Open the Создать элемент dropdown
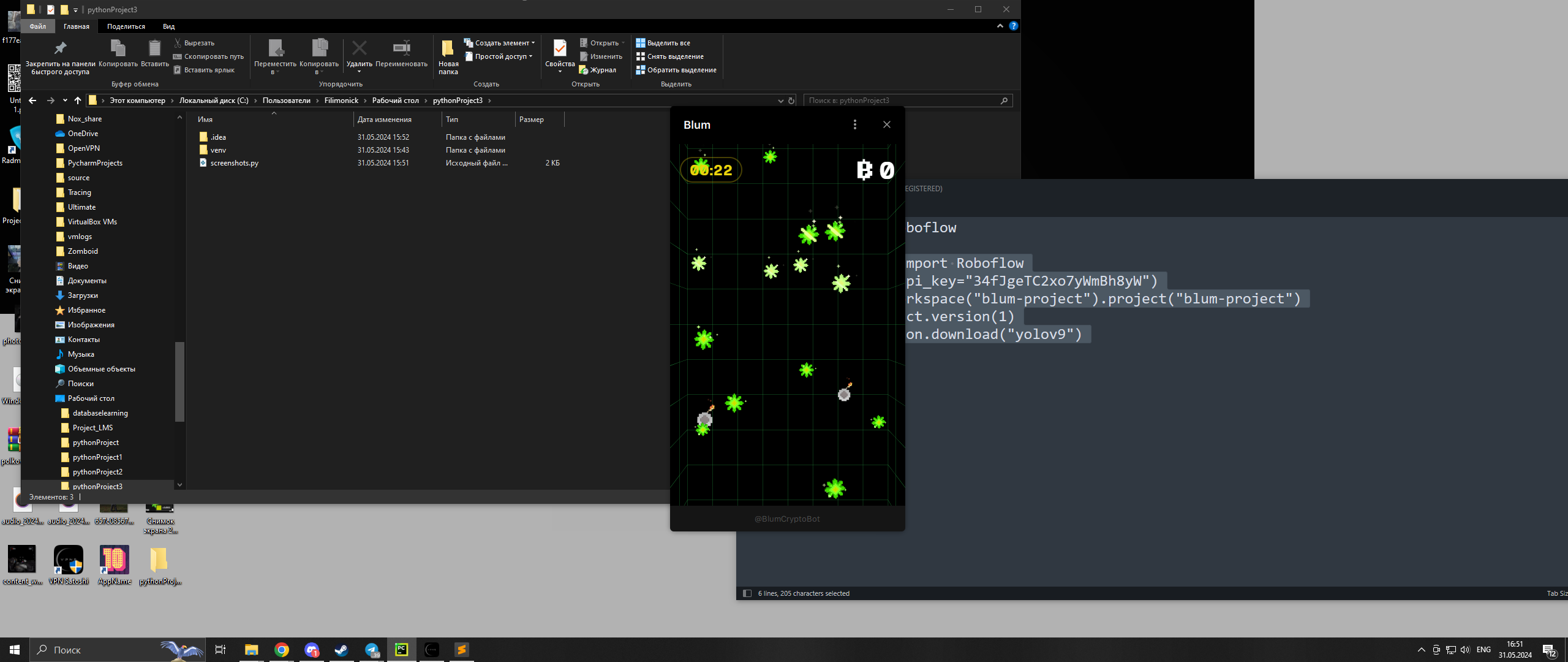The image size is (1568, 662). tap(500, 43)
